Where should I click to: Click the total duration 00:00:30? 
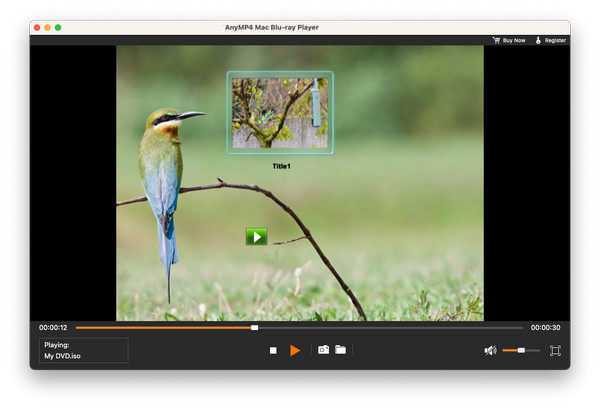tap(545, 327)
